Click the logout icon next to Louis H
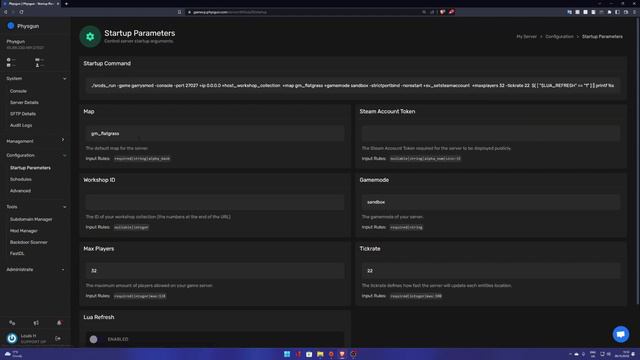The width and height of the screenshot is (640, 360). [x=58, y=338]
